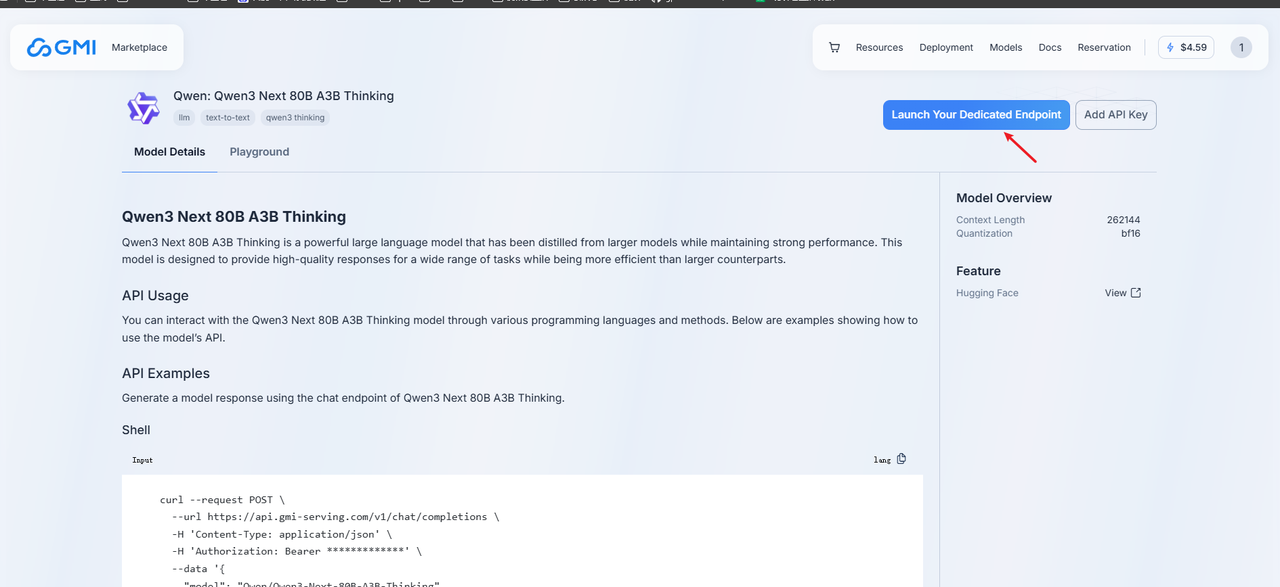
Task: Click the model title next to logo
Action: click(x=284, y=96)
